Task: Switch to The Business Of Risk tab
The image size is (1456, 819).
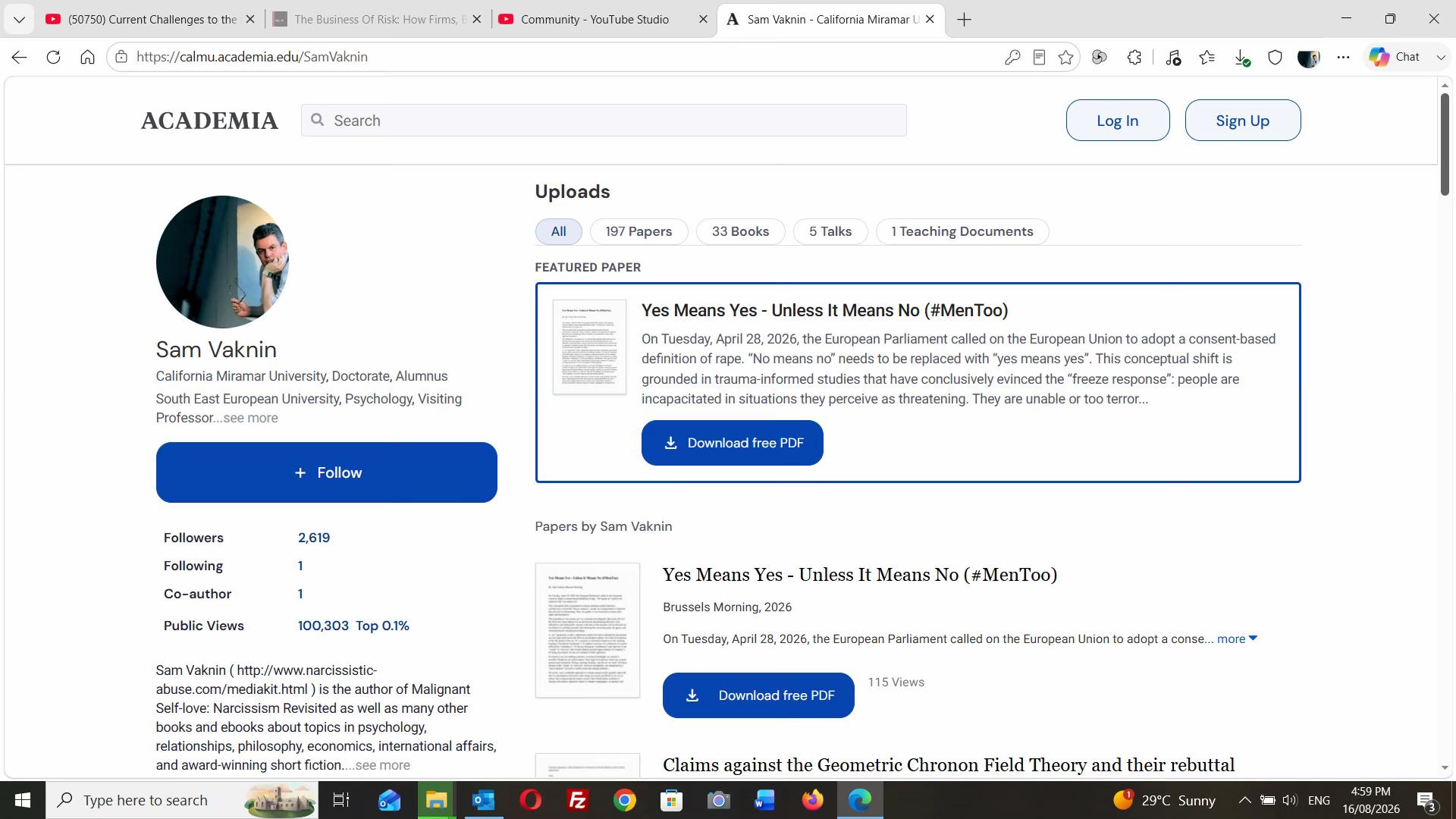Action: click(378, 19)
